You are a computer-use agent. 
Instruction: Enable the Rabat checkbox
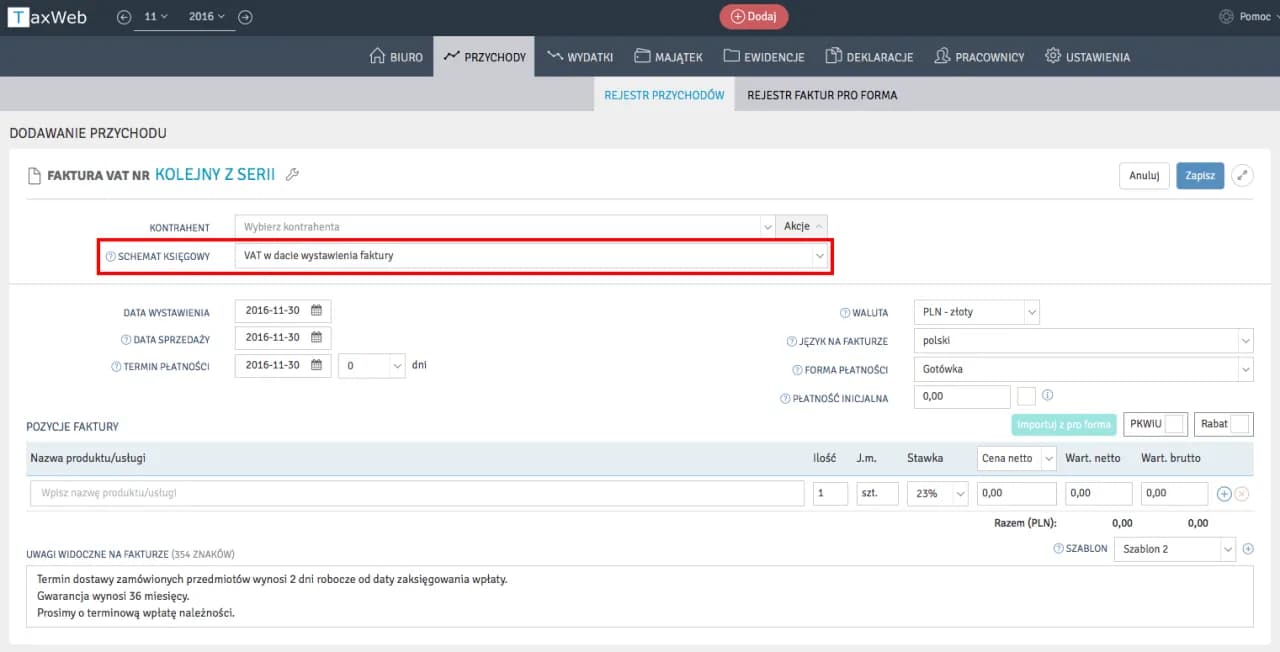[x=1239, y=424]
